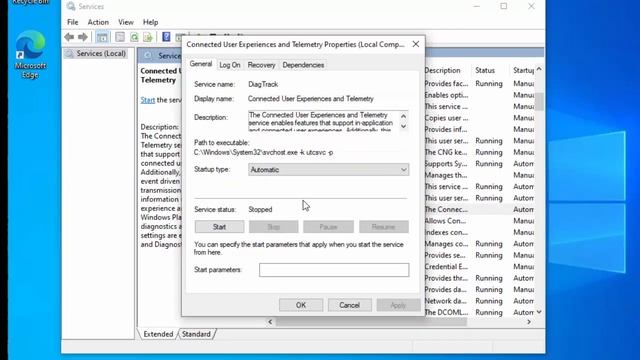Select the 'Provides thr...' service row
This screenshot has width=640, height=360.
coord(480,278)
